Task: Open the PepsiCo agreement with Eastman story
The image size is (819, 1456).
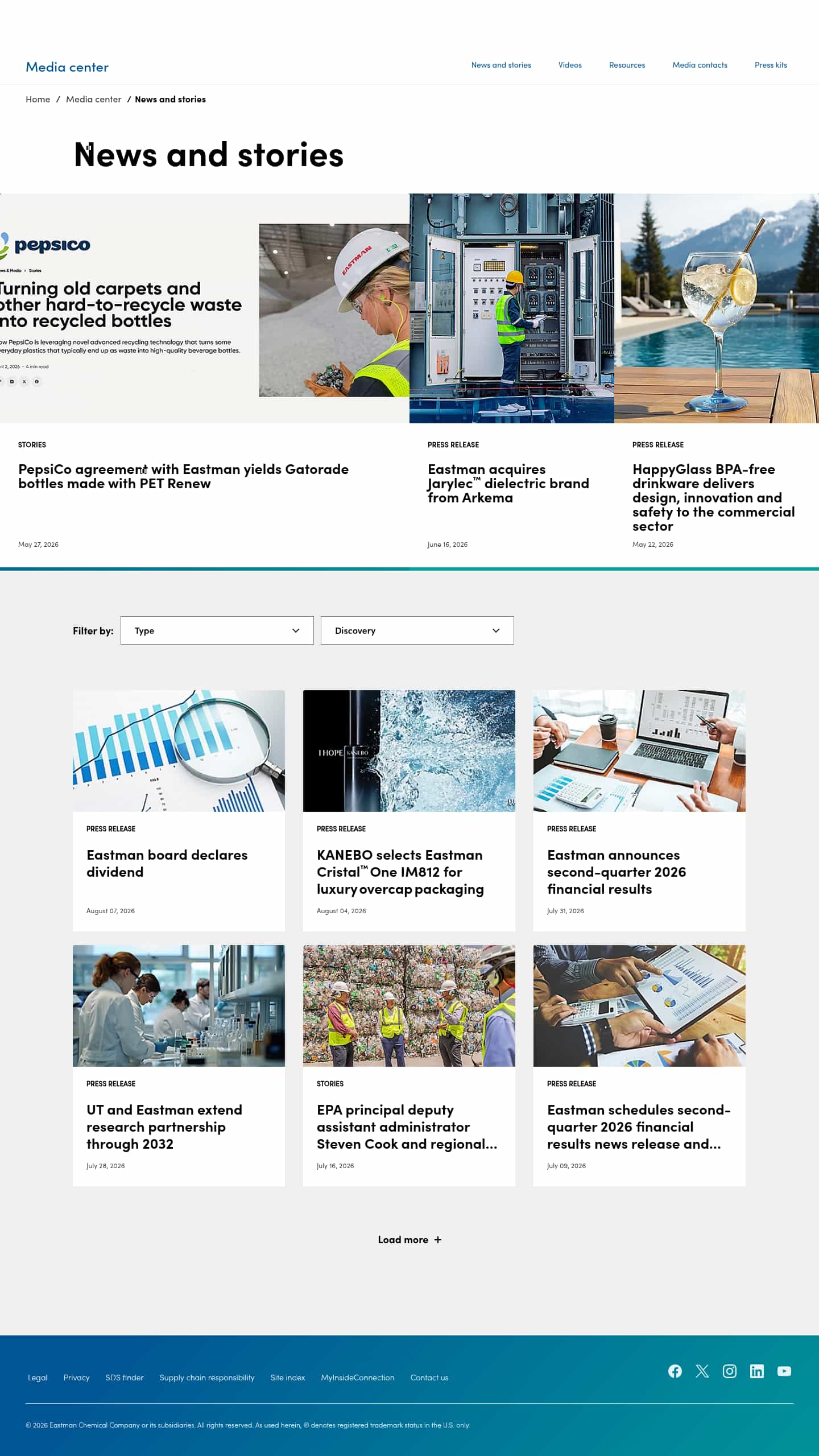Action: (x=183, y=476)
